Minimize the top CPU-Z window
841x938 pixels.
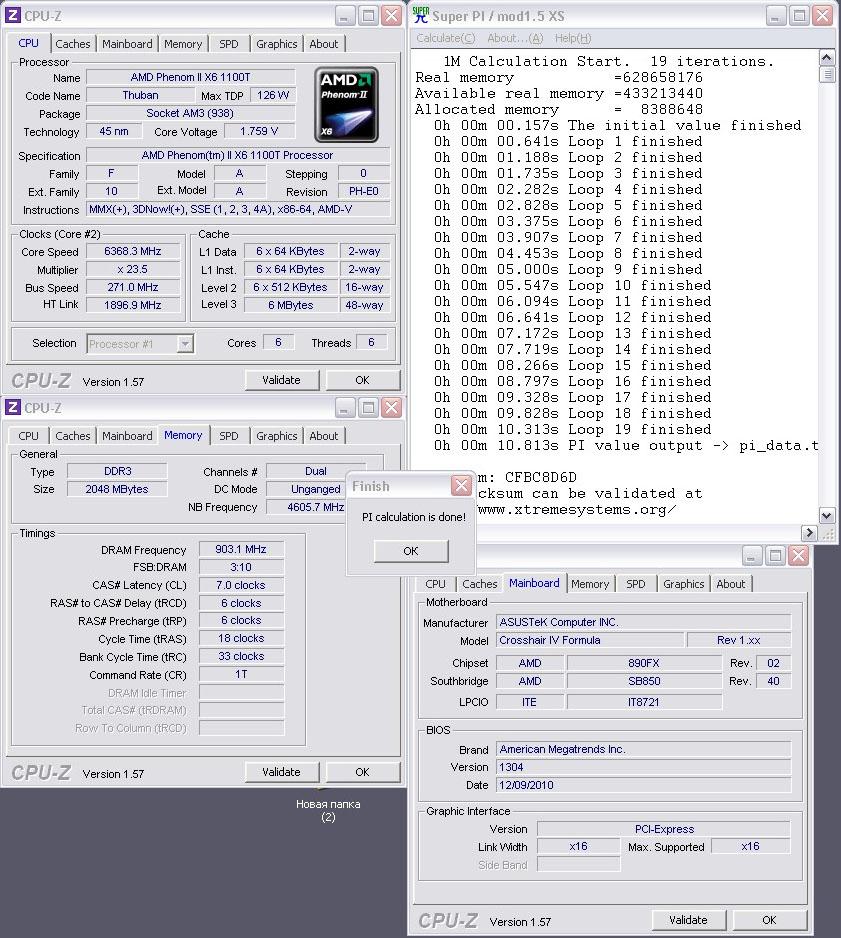[344, 16]
